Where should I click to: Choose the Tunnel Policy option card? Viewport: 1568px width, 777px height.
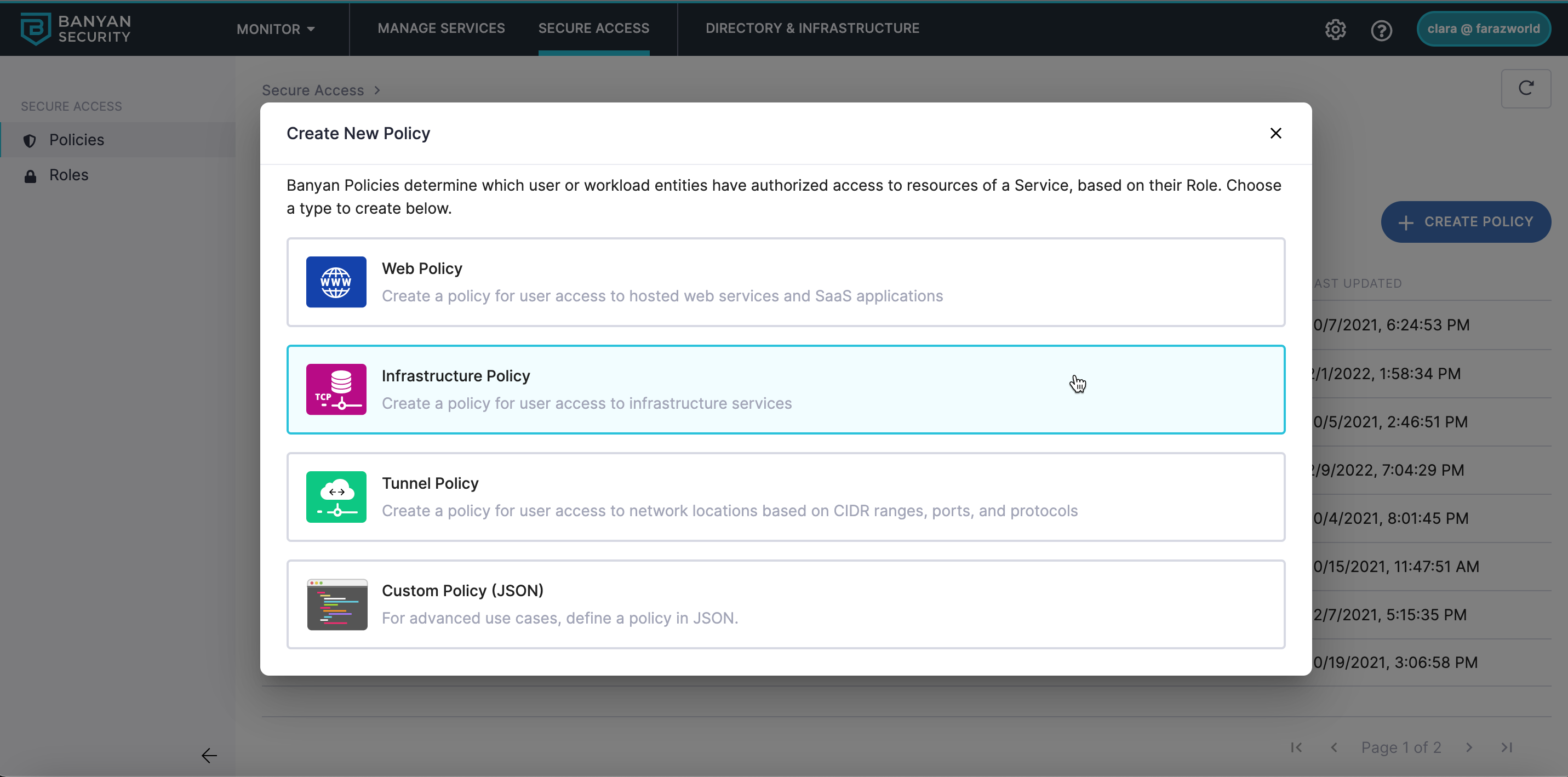[785, 496]
